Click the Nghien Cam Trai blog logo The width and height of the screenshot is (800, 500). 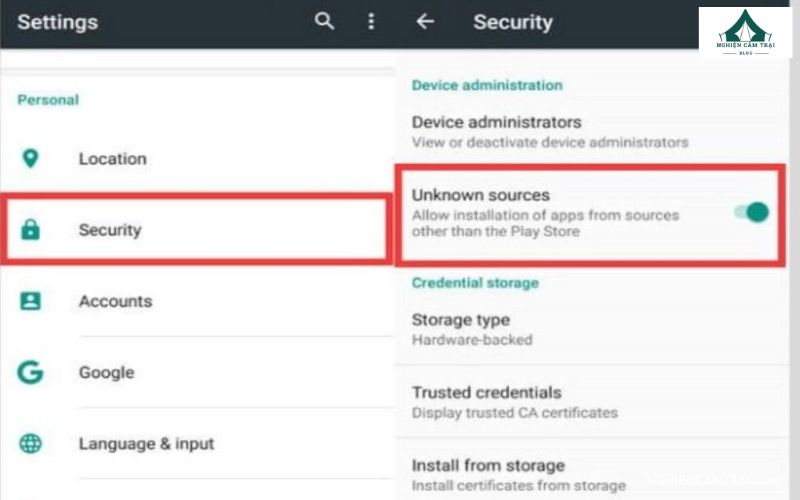pyautogui.click(x=745, y=32)
